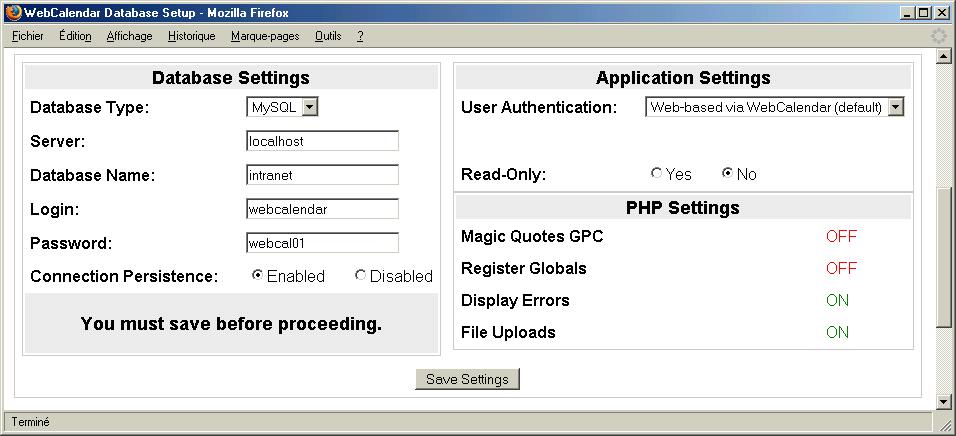
Task: Click the Application Settings heading
Action: point(683,78)
